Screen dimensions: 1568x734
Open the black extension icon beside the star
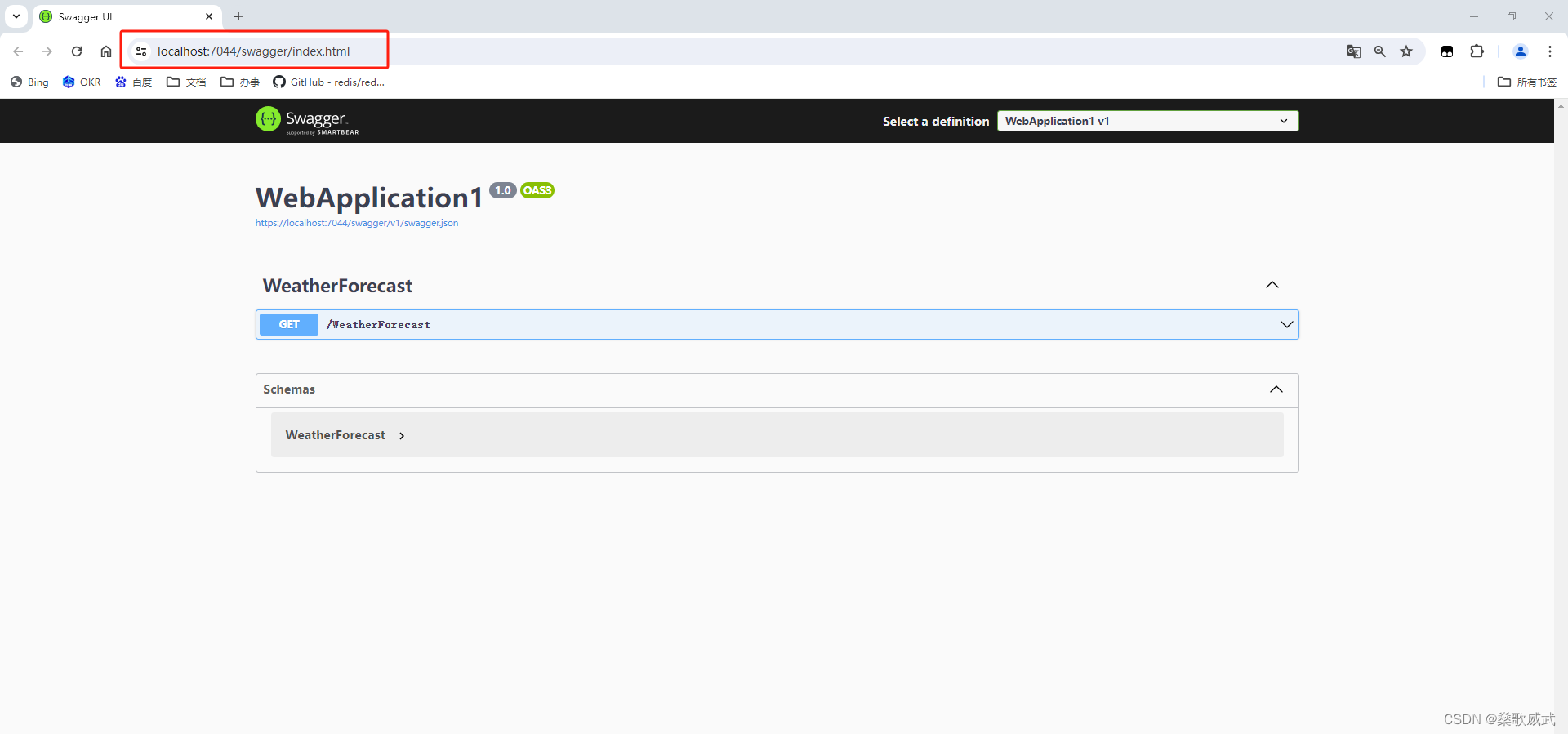[x=1447, y=51]
